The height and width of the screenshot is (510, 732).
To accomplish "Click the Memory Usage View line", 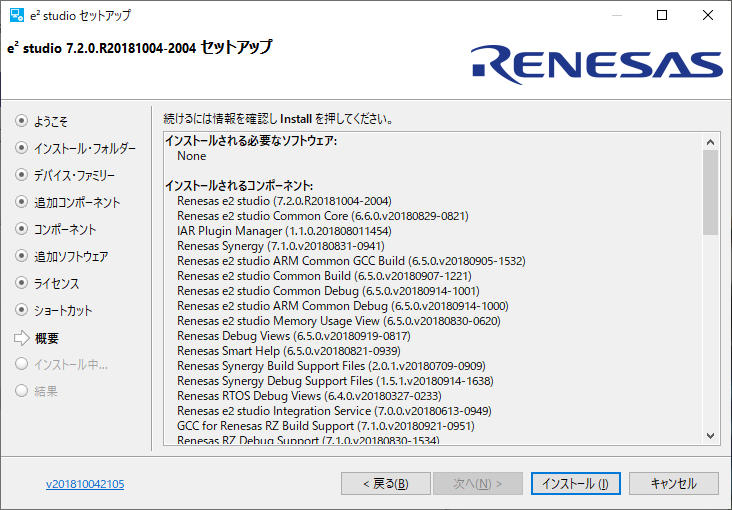I will pyautogui.click(x=339, y=321).
